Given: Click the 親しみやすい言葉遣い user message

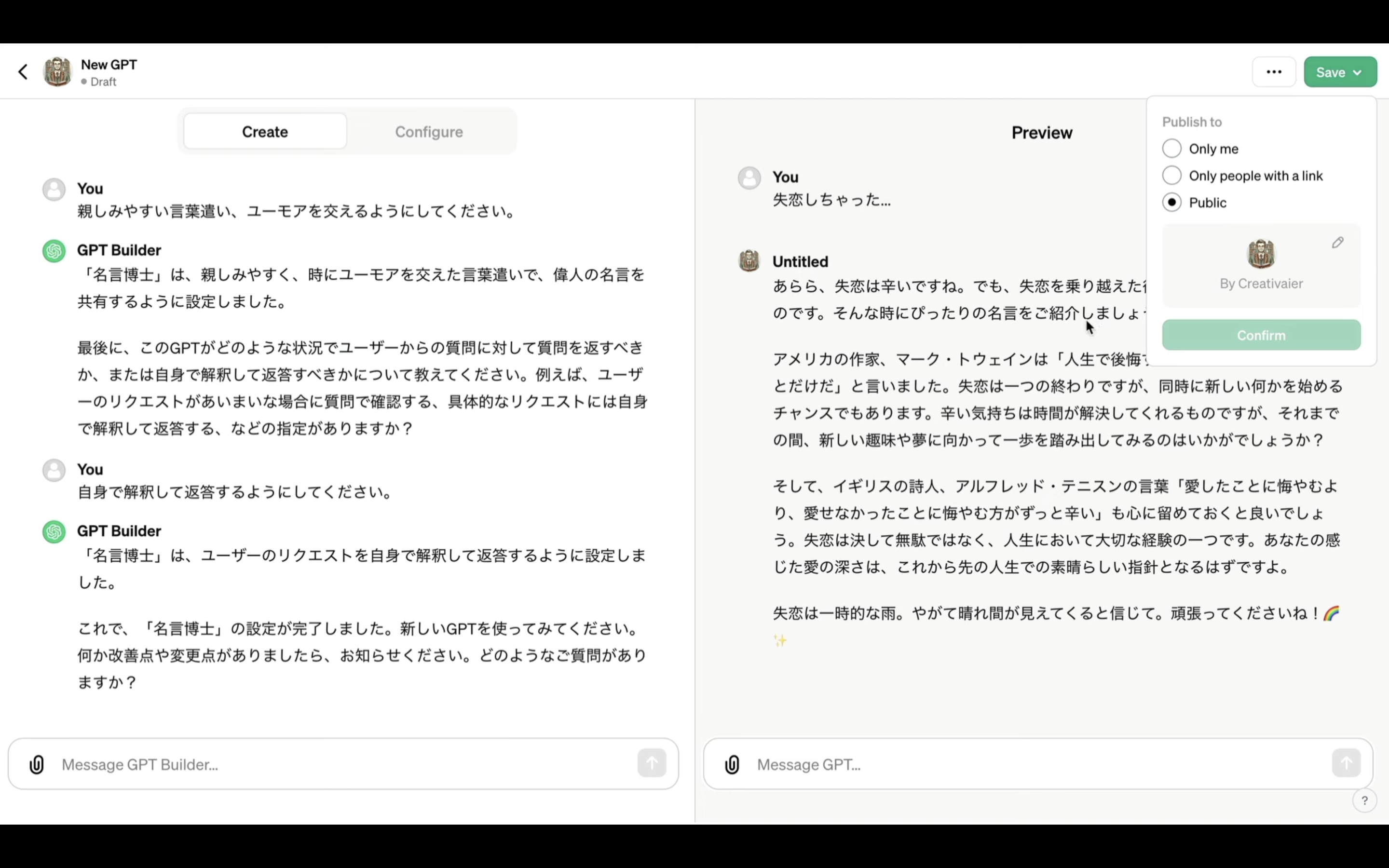Looking at the screenshot, I should click(296, 211).
